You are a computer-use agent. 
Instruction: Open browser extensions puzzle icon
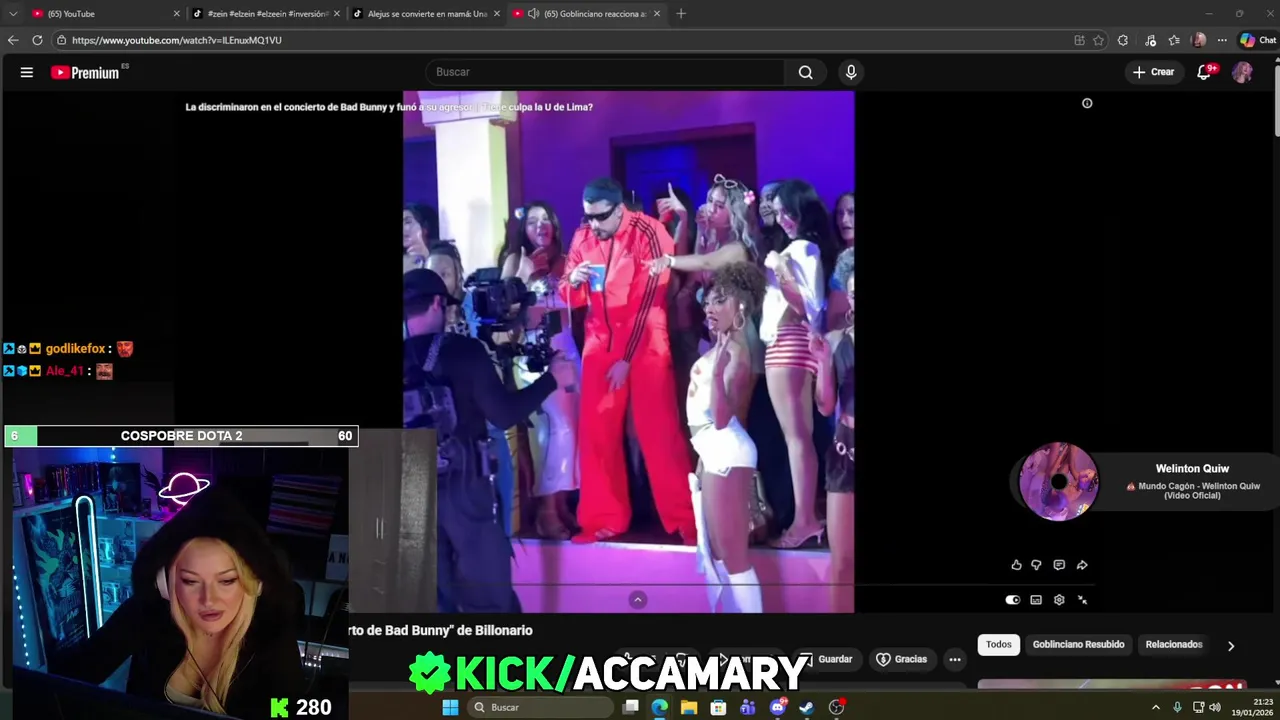coord(1123,40)
